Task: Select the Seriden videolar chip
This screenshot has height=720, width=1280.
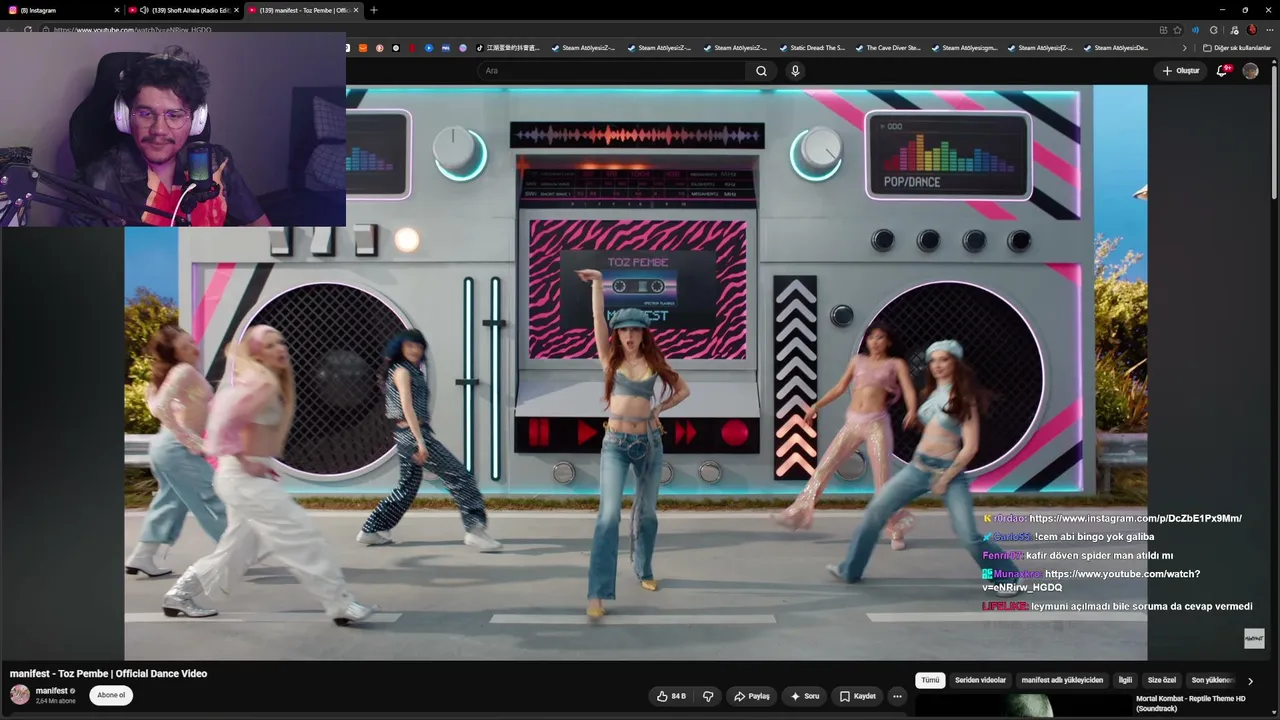Action: pos(980,680)
